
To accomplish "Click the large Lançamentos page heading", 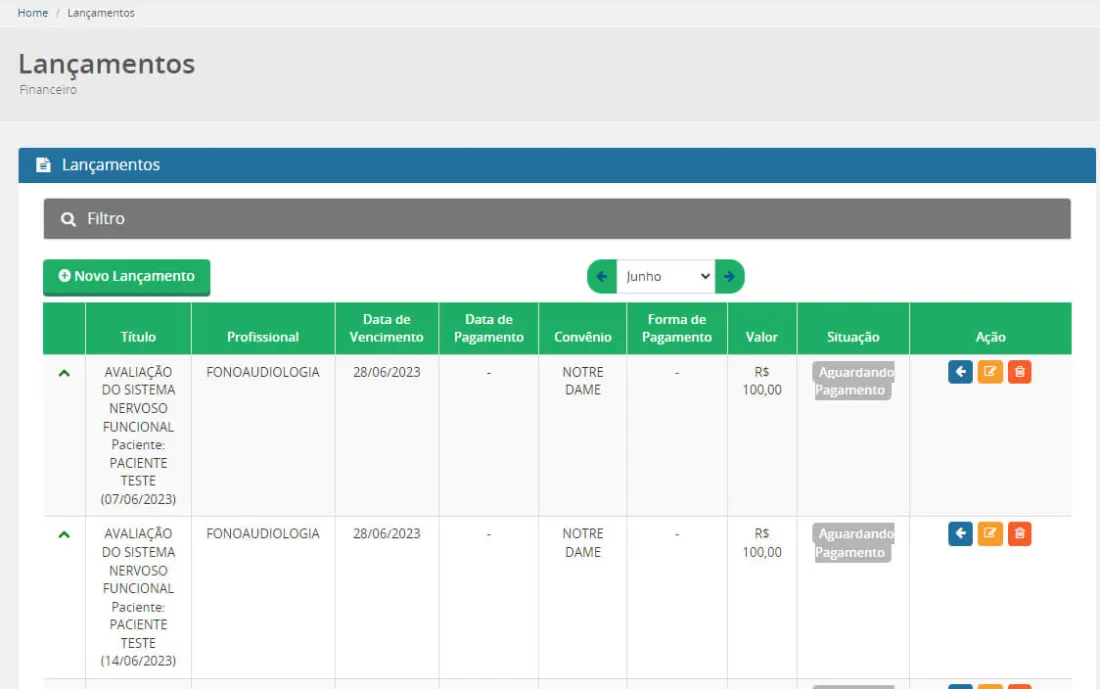I will [x=107, y=64].
